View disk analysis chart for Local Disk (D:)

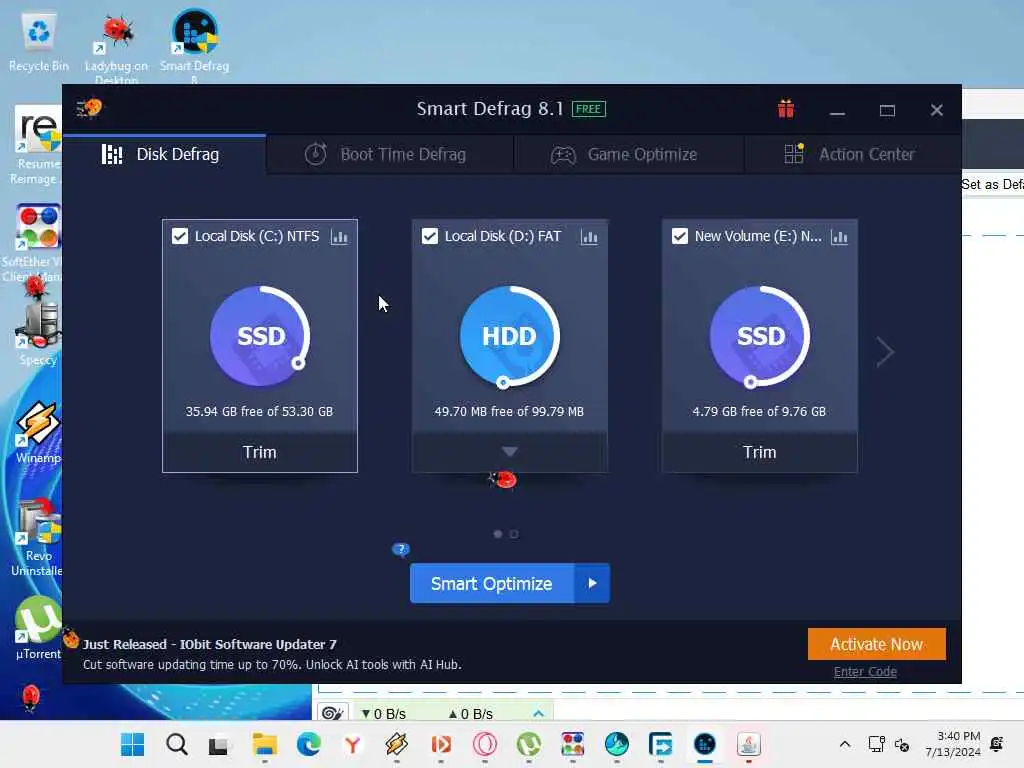point(589,237)
